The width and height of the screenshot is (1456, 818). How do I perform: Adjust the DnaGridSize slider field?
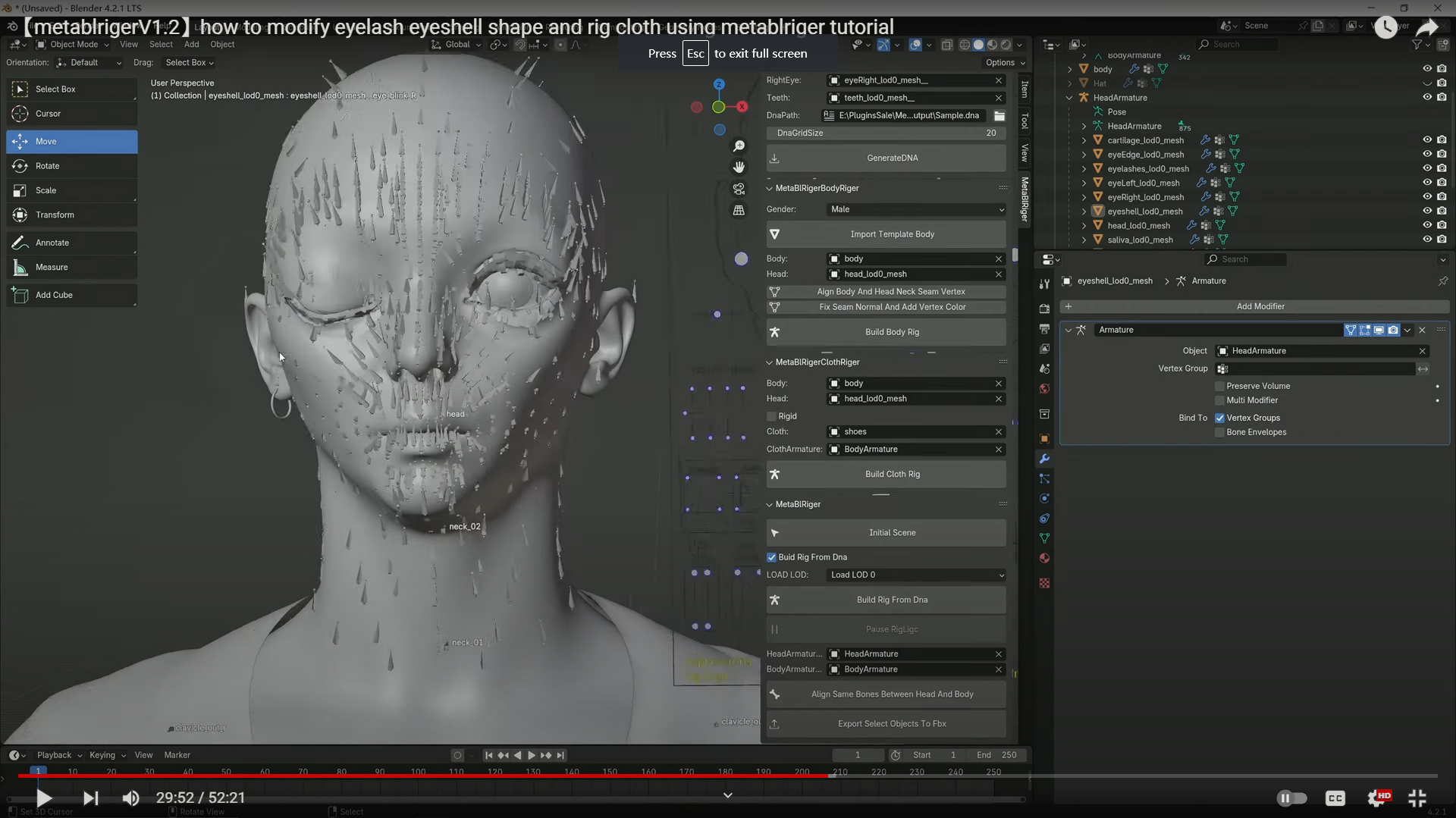(x=886, y=133)
